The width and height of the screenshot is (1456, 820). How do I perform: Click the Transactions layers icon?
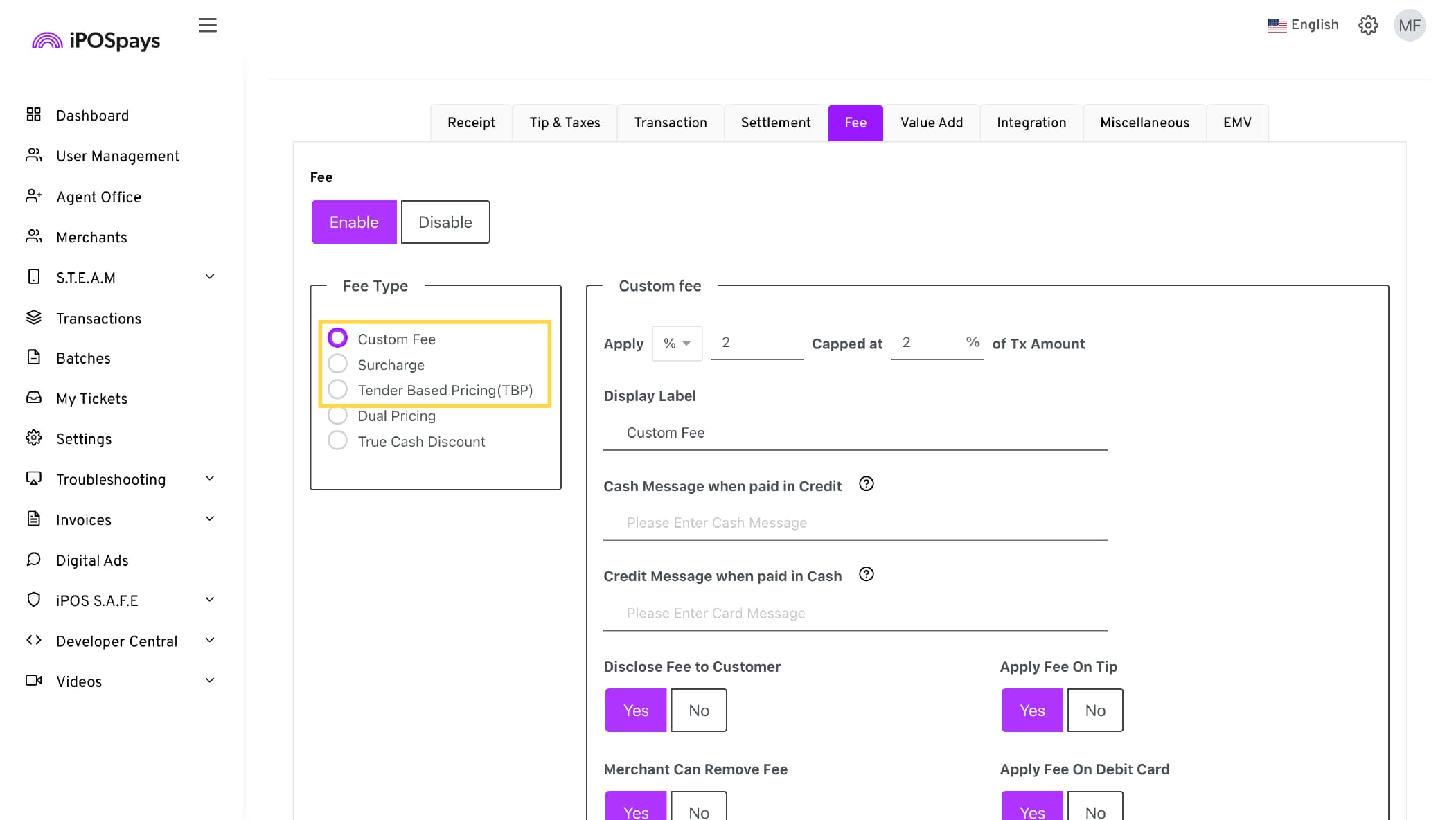[x=33, y=317]
